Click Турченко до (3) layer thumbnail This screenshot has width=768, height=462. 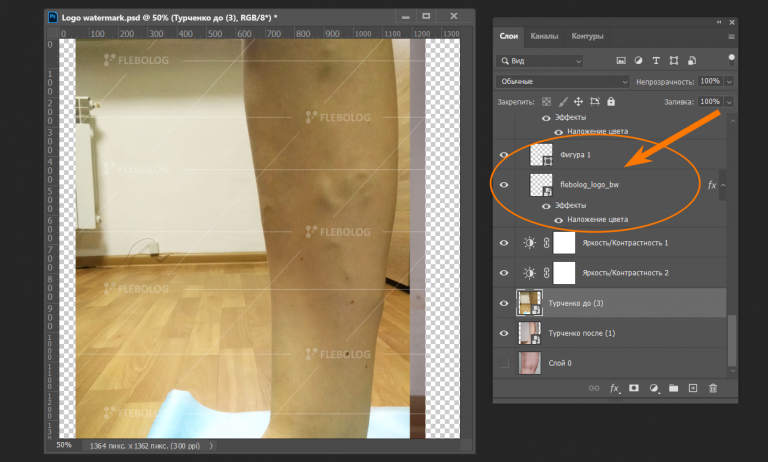point(529,303)
